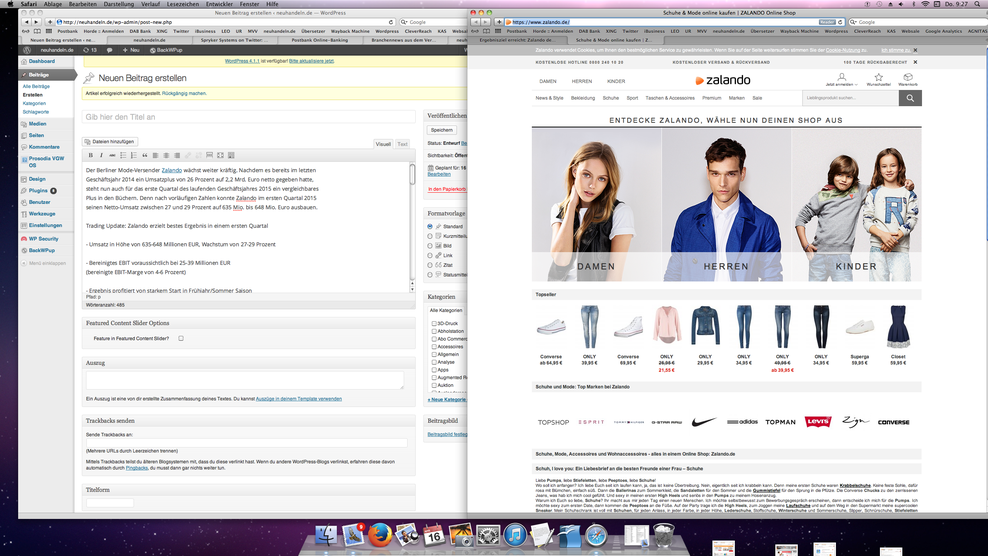The width and height of the screenshot is (988, 556).
Task: Go back in the WordPress Safari window
Action: [26, 22]
